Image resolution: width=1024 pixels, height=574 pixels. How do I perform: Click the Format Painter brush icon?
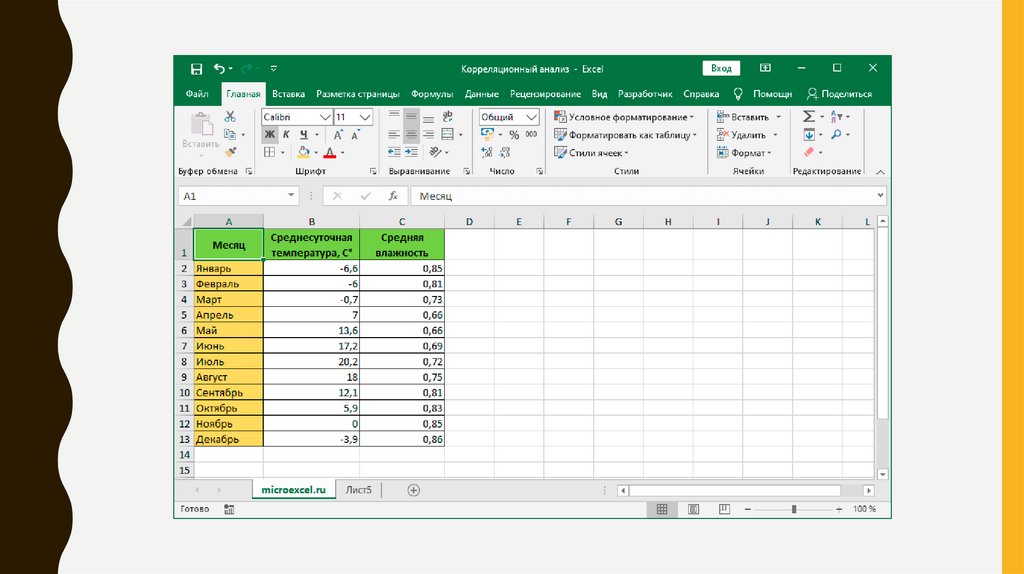[230, 152]
